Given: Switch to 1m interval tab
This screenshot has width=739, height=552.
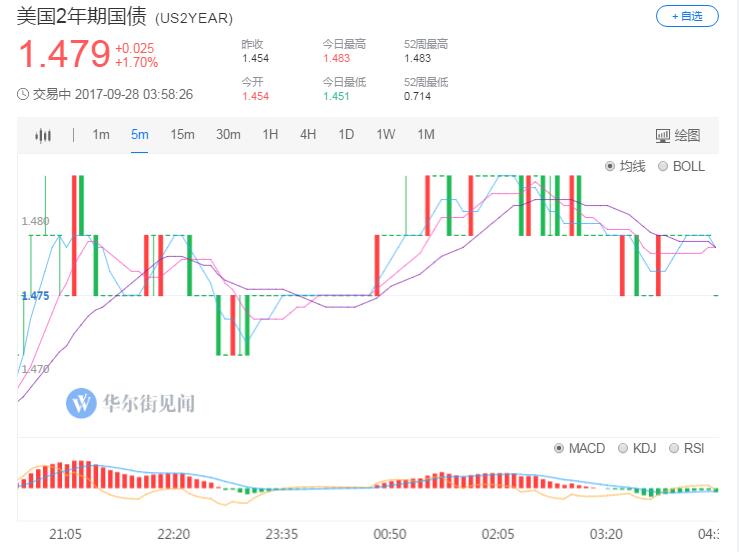Looking at the screenshot, I should coord(101,135).
